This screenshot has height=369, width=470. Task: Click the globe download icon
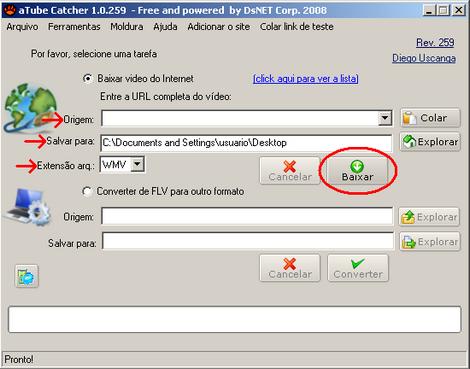click(30, 108)
